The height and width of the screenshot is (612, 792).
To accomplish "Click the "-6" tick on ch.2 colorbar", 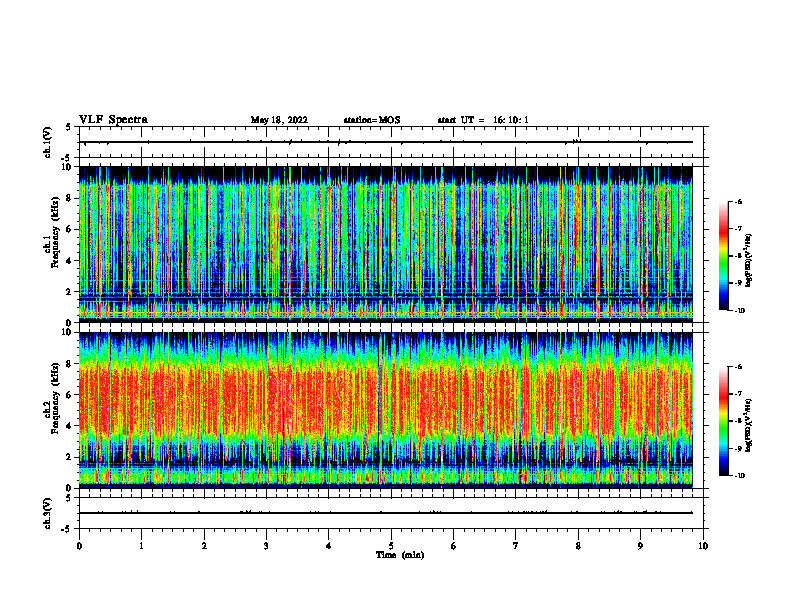I will 738,367.
